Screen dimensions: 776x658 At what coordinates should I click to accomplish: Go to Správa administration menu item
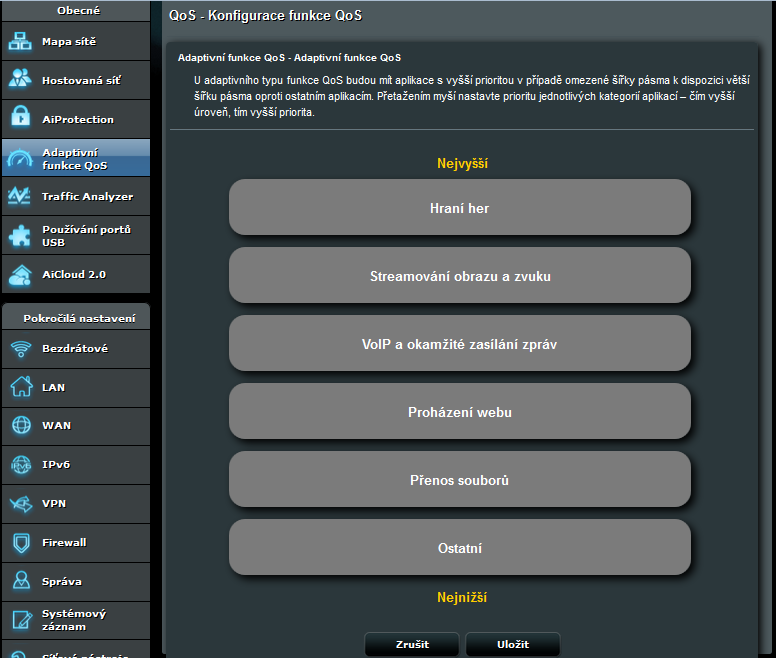click(75, 581)
